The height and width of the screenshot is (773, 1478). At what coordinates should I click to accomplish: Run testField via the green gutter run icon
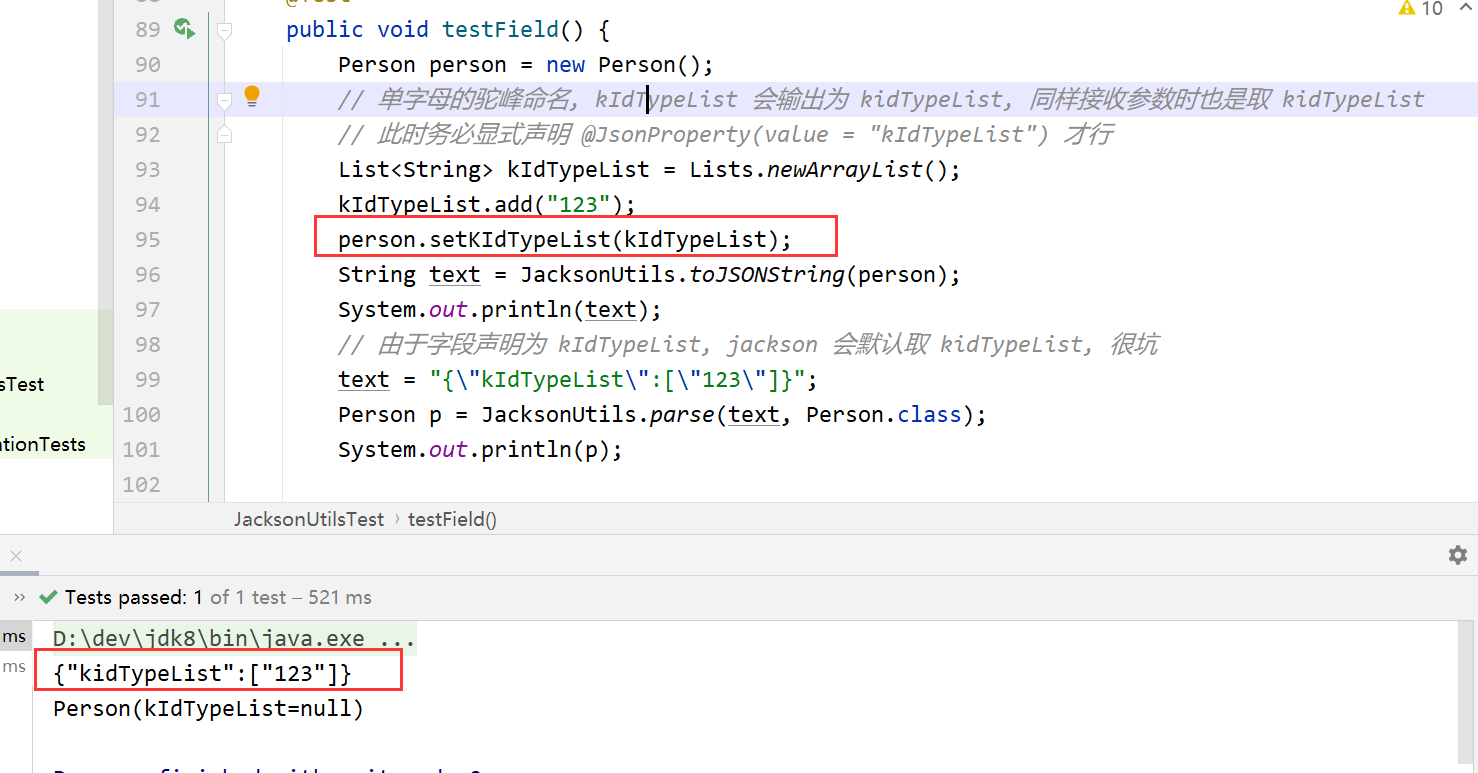pyautogui.click(x=184, y=29)
